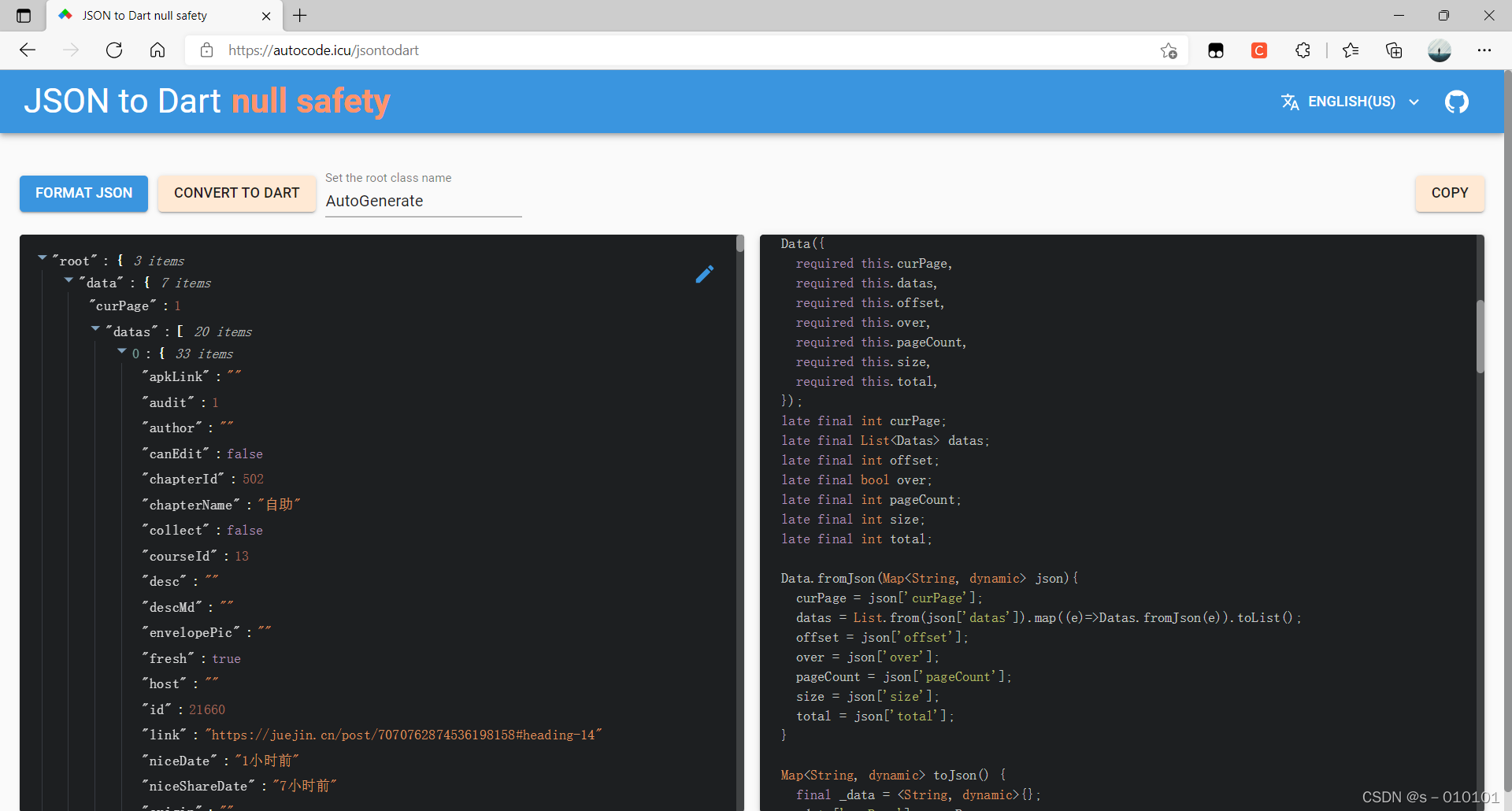This screenshot has width=1512, height=811.
Task: Go back with browser back arrow
Action: click(x=28, y=50)
